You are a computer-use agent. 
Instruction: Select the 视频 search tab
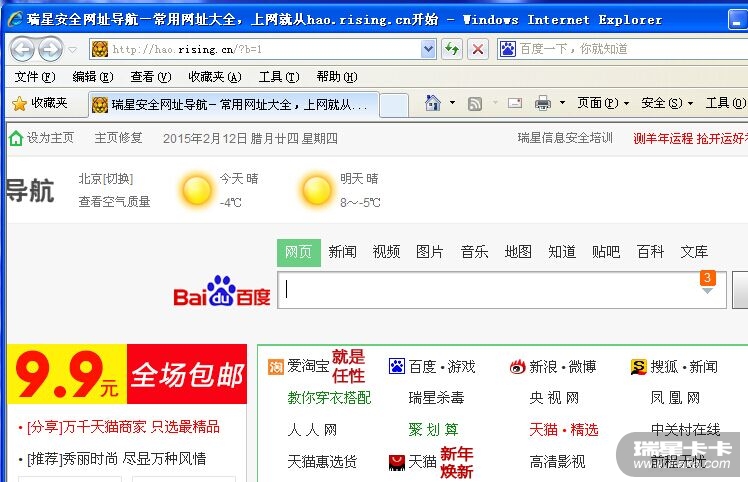tap(386, 252)
